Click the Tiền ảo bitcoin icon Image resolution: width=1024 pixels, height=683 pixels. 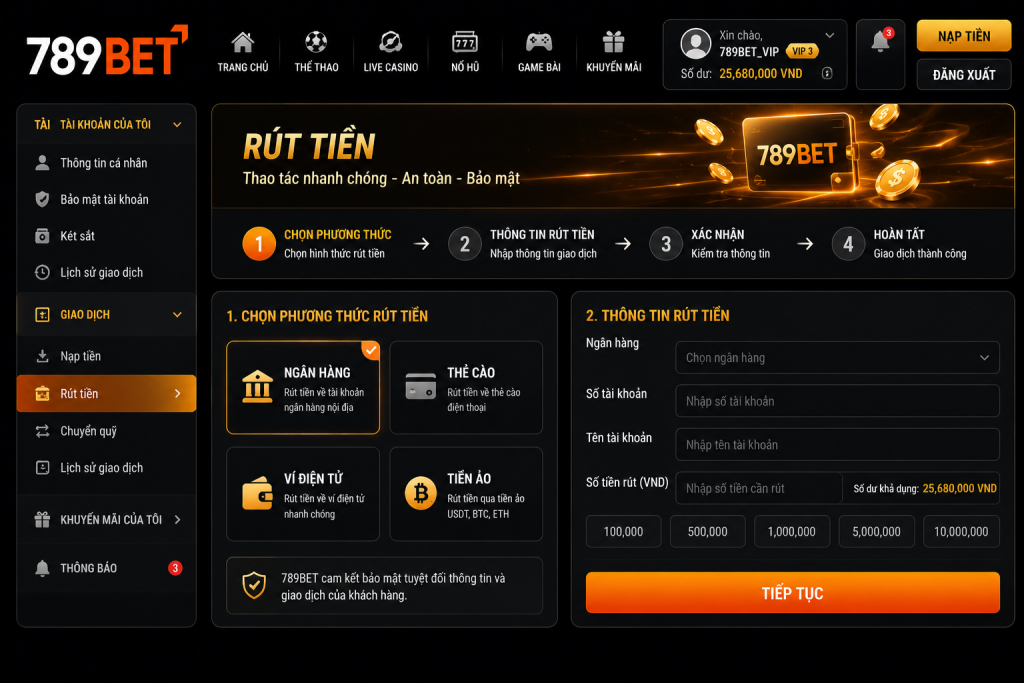tap(421, 493)
